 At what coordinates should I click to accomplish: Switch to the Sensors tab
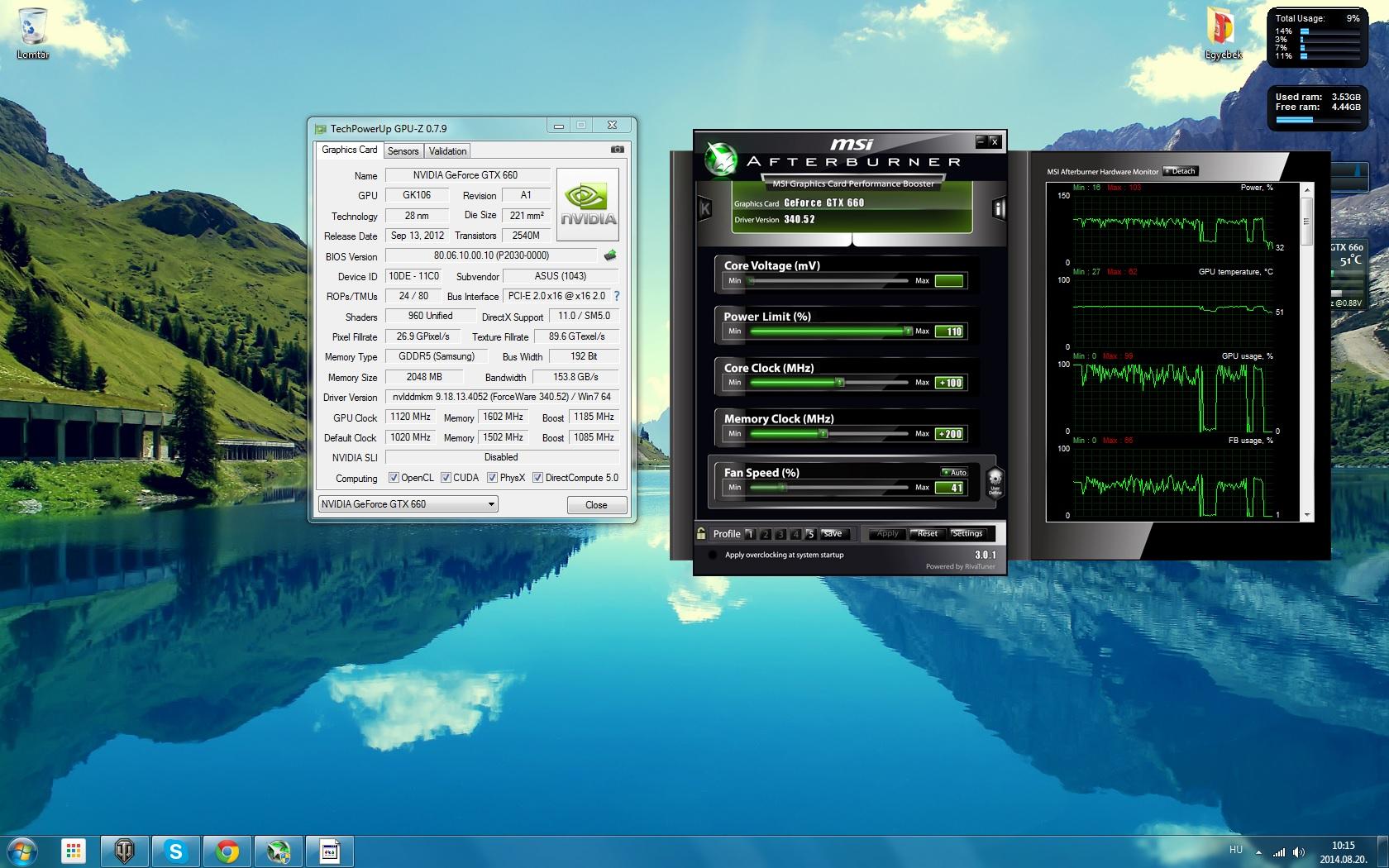coord(403,151)
